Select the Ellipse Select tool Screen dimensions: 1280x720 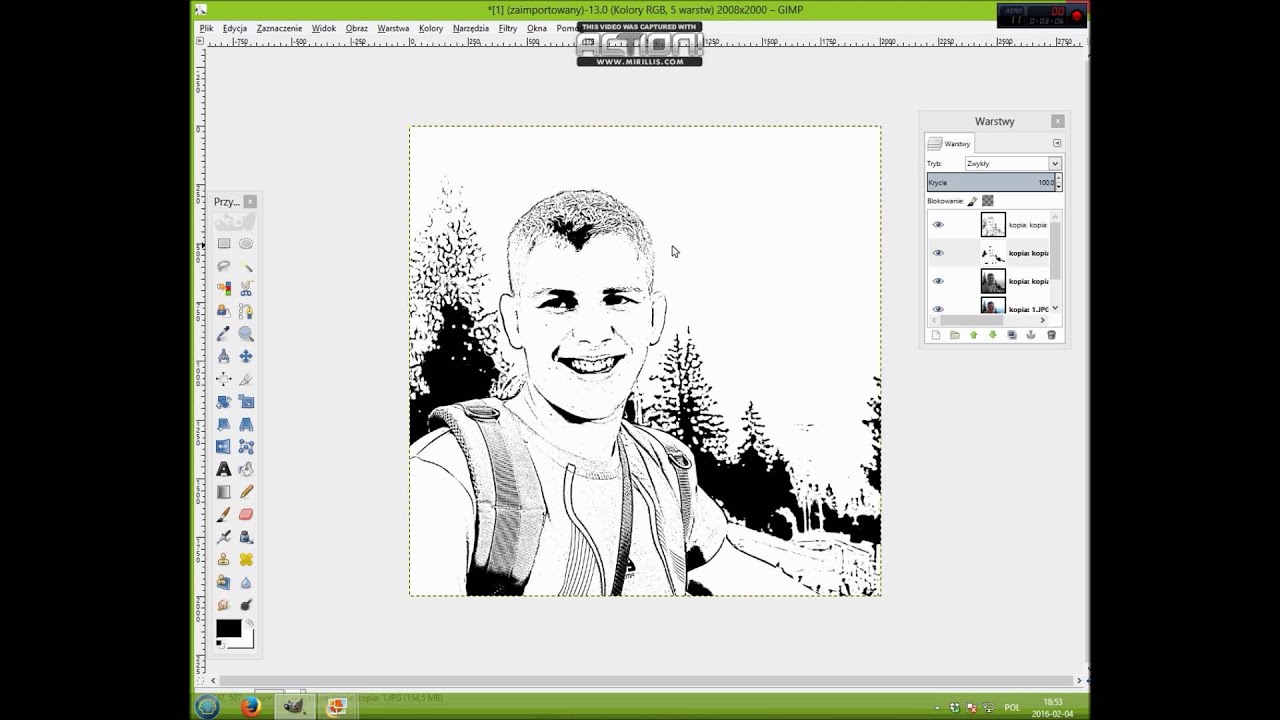pos(246,243)
